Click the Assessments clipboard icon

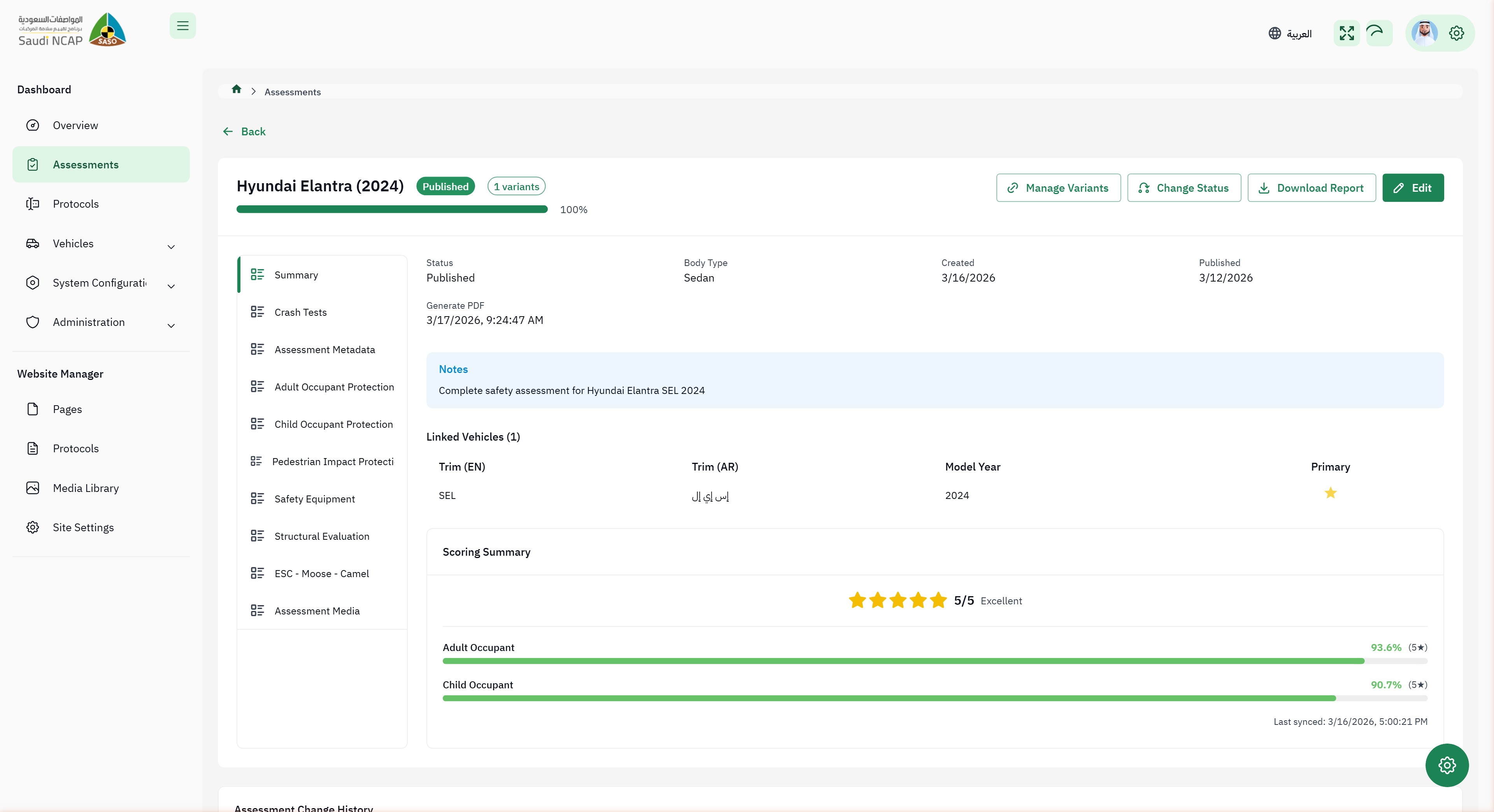click(32, 164)
